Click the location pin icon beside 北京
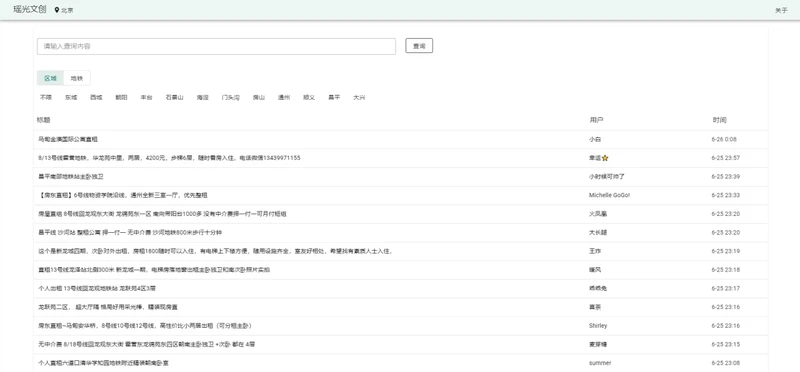 click(57, 10)
